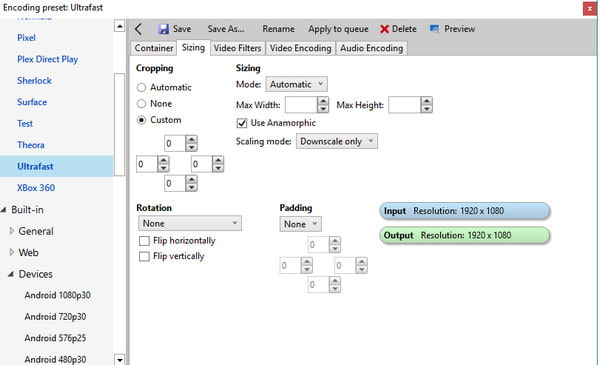
Task: Collapse the Built-in presets group
Action: [3, 210]
